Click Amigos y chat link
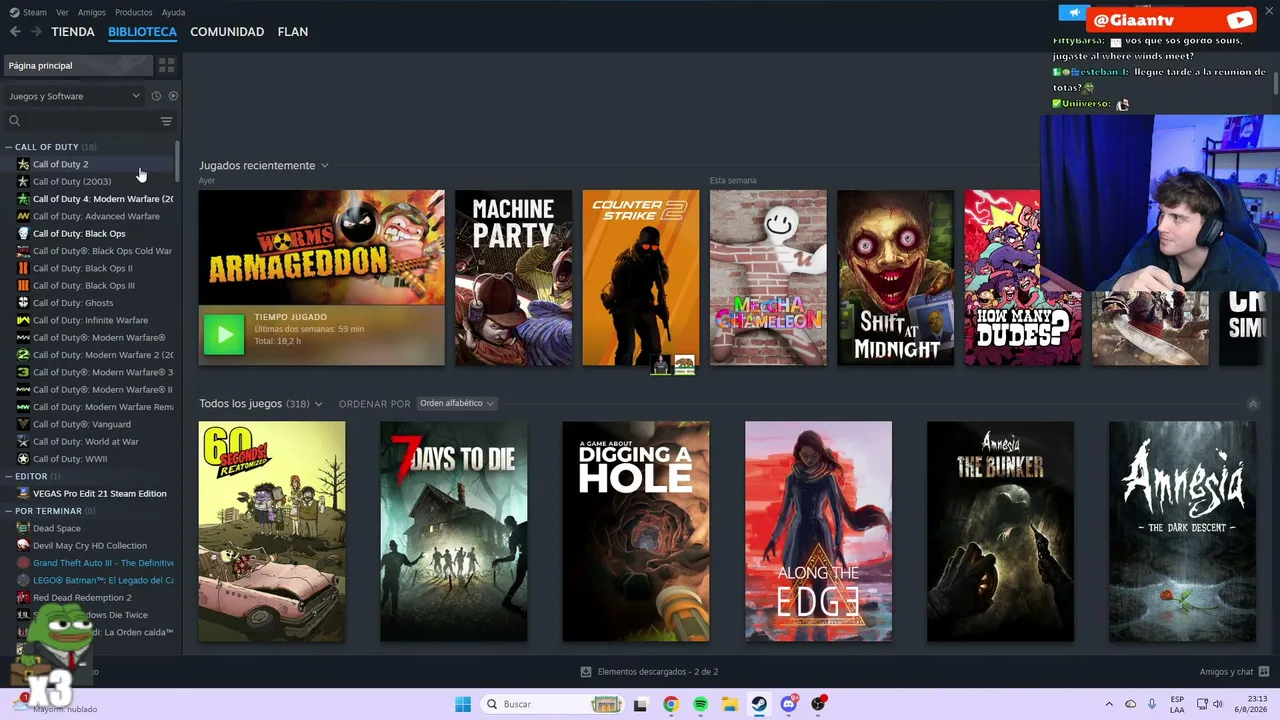1280x720 pixels. 1226,672
